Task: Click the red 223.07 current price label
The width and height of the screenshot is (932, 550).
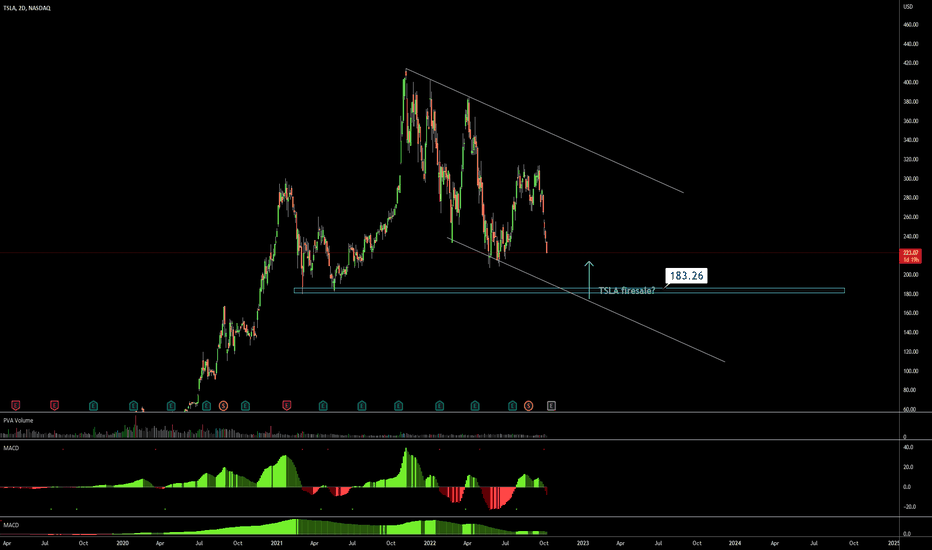Action: 911,256
